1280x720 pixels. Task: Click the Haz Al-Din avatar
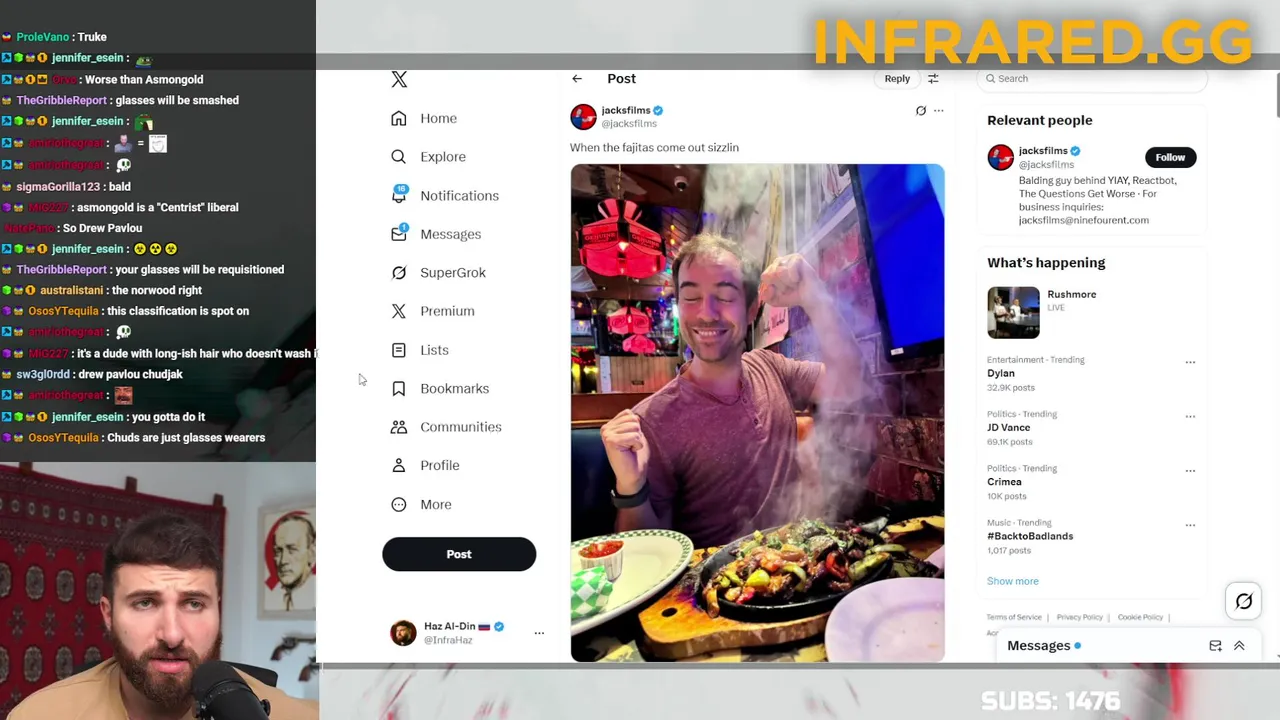tap(403, 633)
